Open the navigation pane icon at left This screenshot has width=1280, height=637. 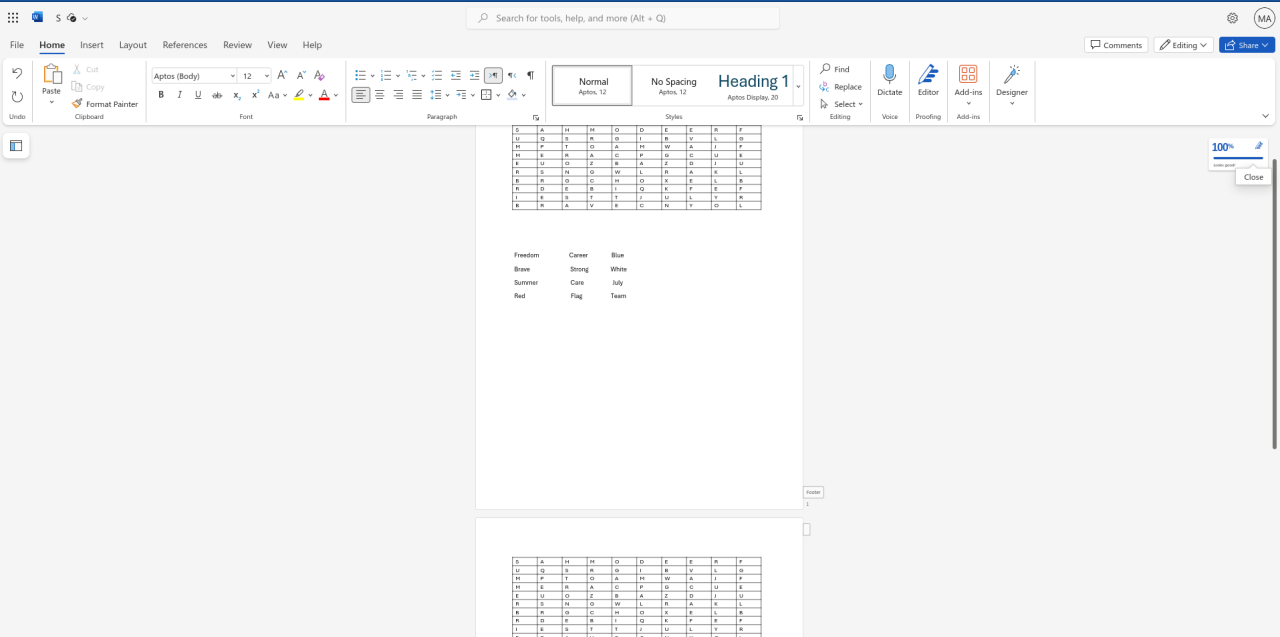coord(16,146)
